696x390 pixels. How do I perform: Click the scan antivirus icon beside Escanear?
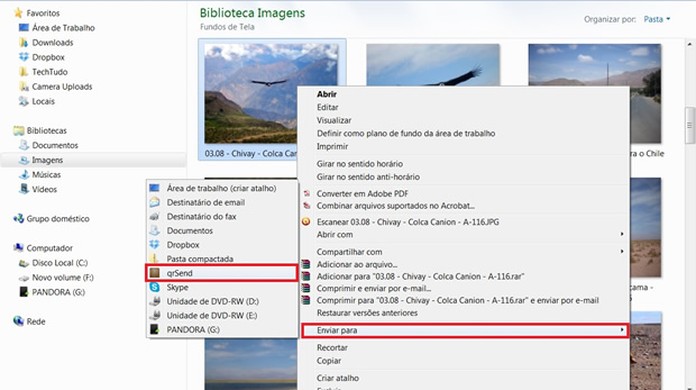click(x=306, y=221)
